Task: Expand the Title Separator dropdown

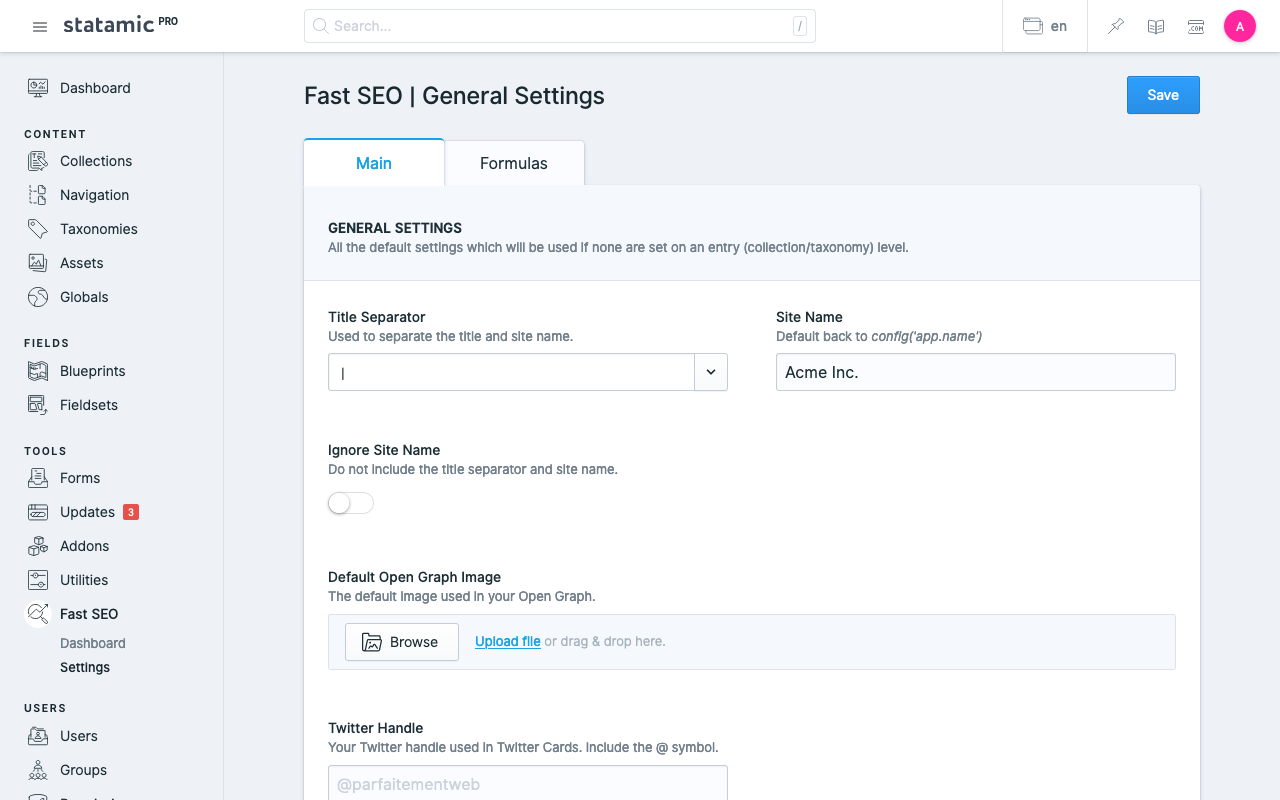Action: [x=711, y=372]
